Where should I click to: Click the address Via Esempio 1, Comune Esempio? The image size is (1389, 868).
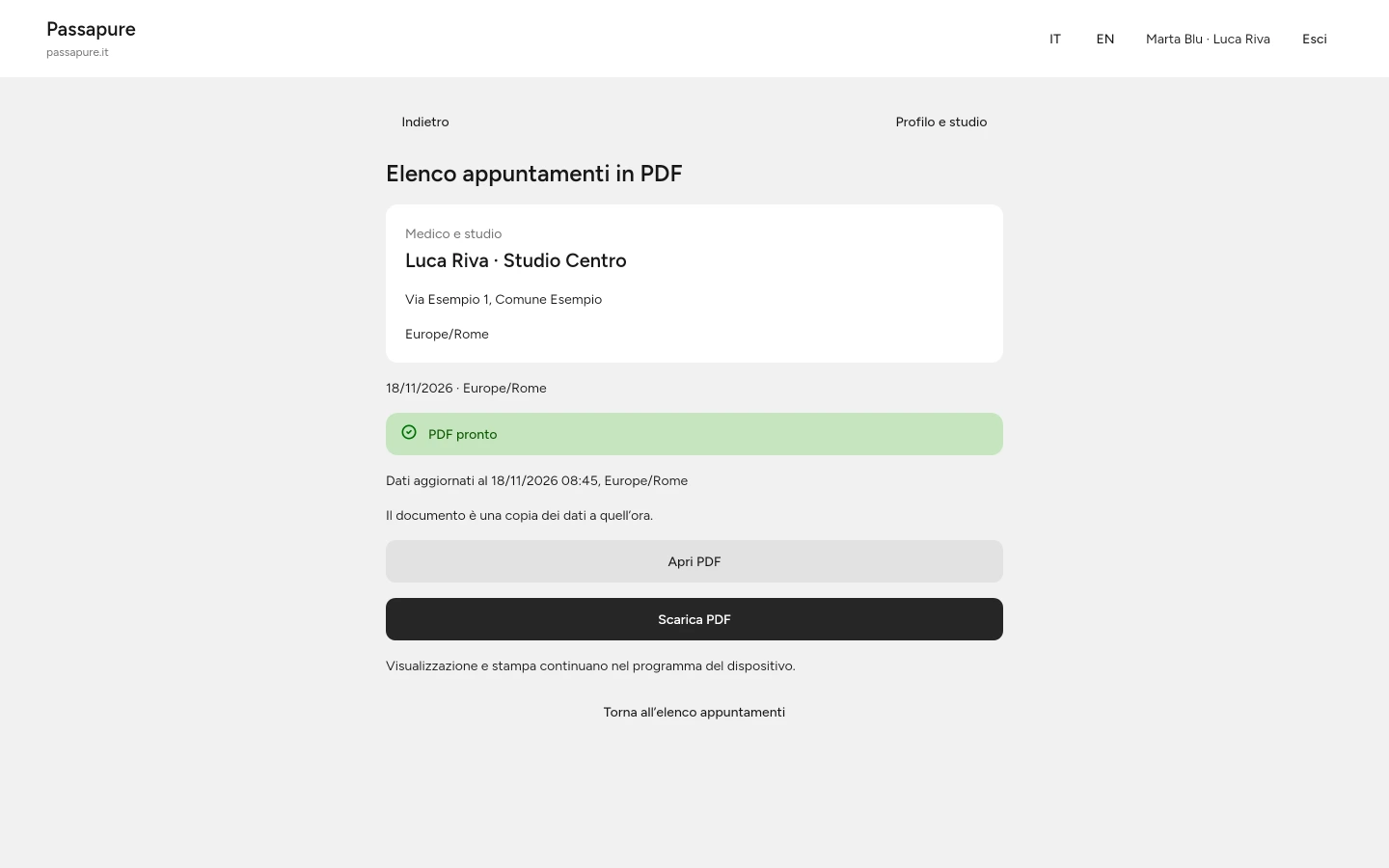(x=504, y=299)
